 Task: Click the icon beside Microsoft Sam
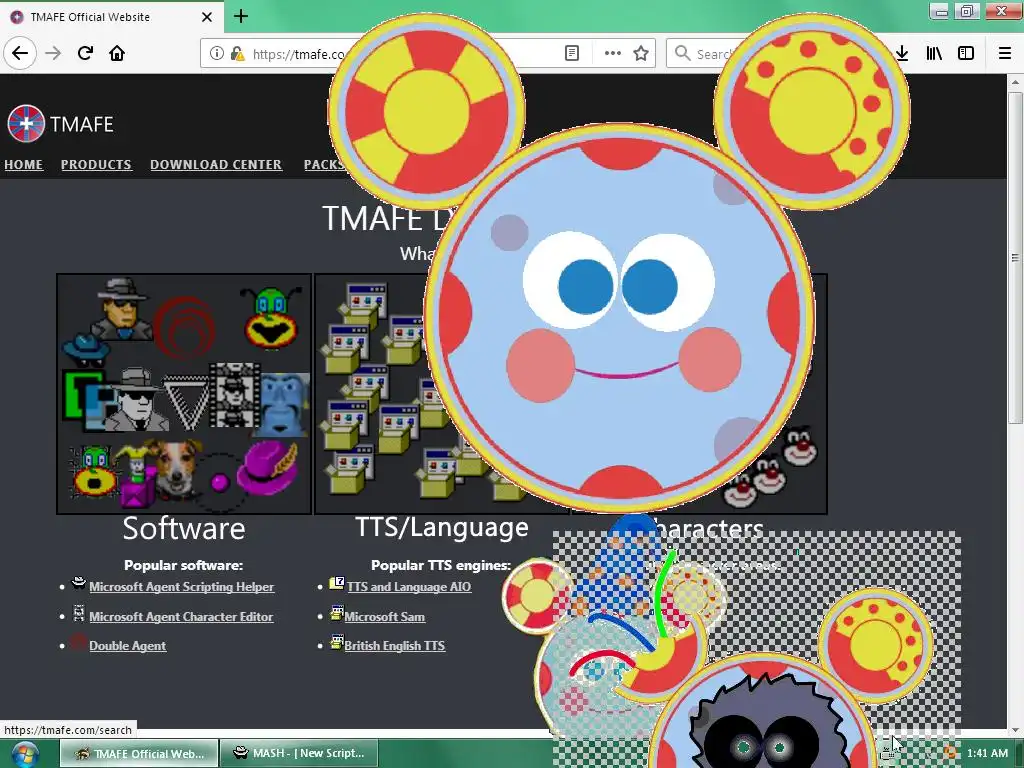click(337, 613)
